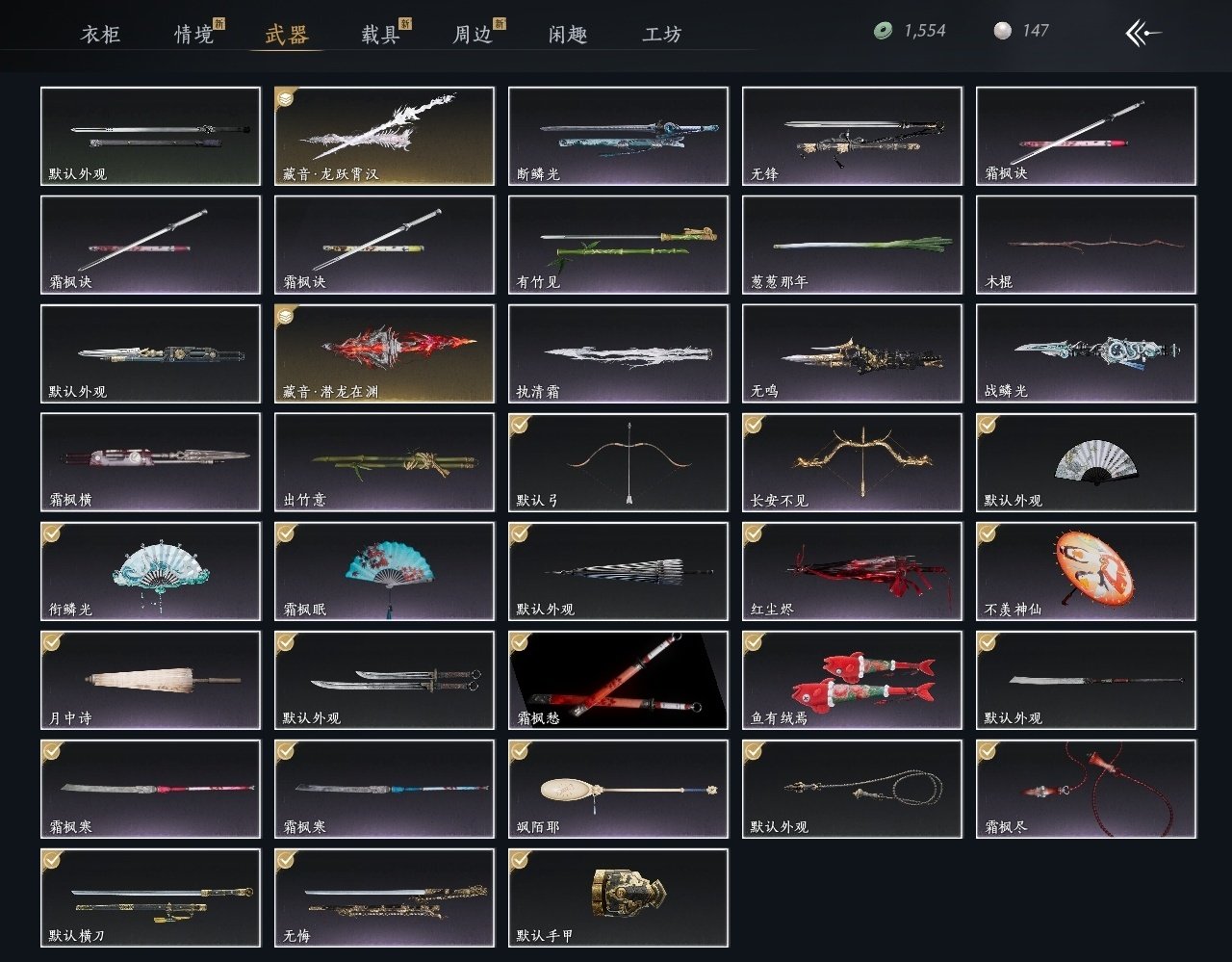Select the 霜枫愁 red twin-rod skin
Viewport: 1232px width, 962px height.
pos(618,680)
